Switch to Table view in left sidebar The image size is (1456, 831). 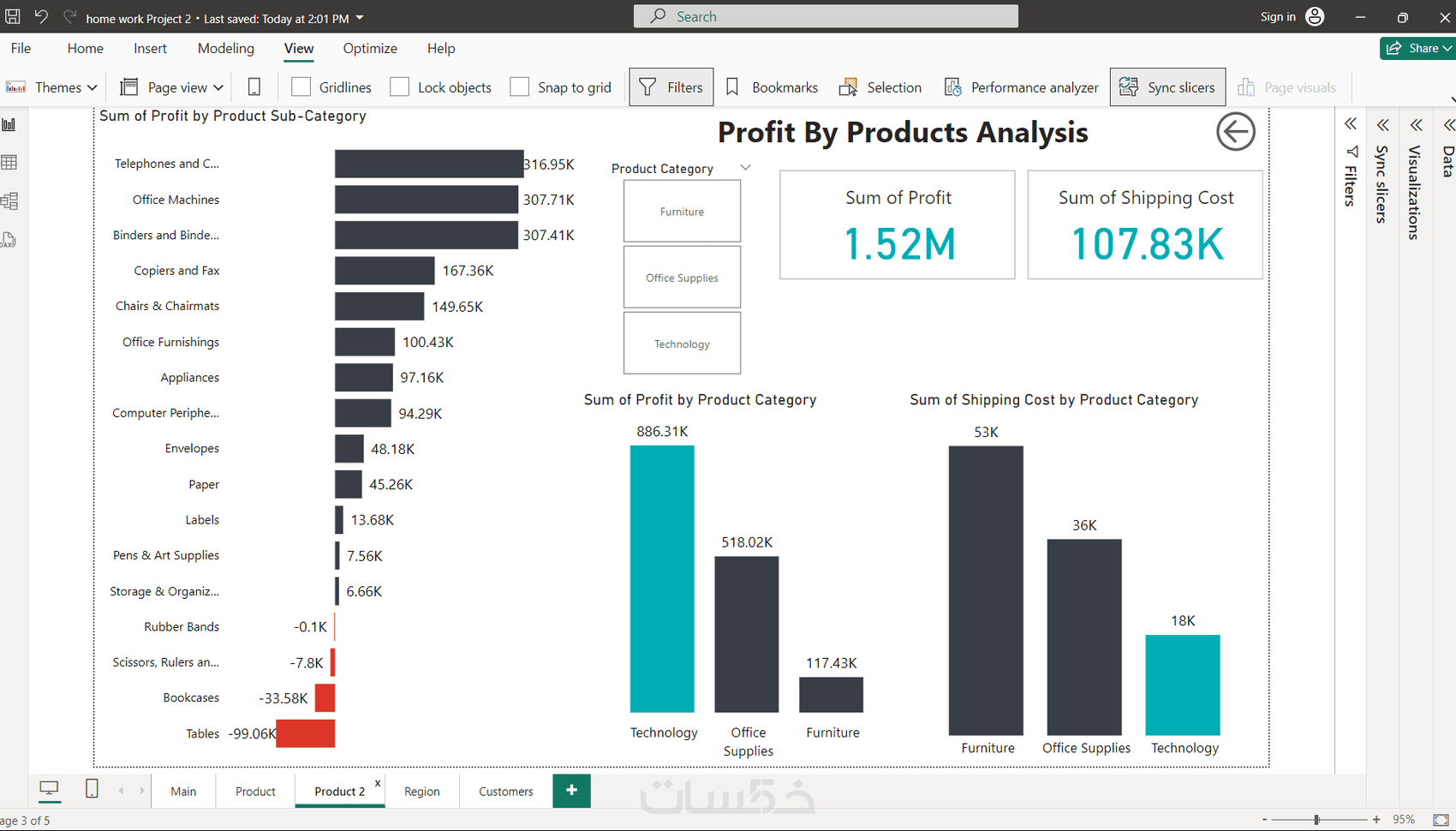click(x=9, y=162)
